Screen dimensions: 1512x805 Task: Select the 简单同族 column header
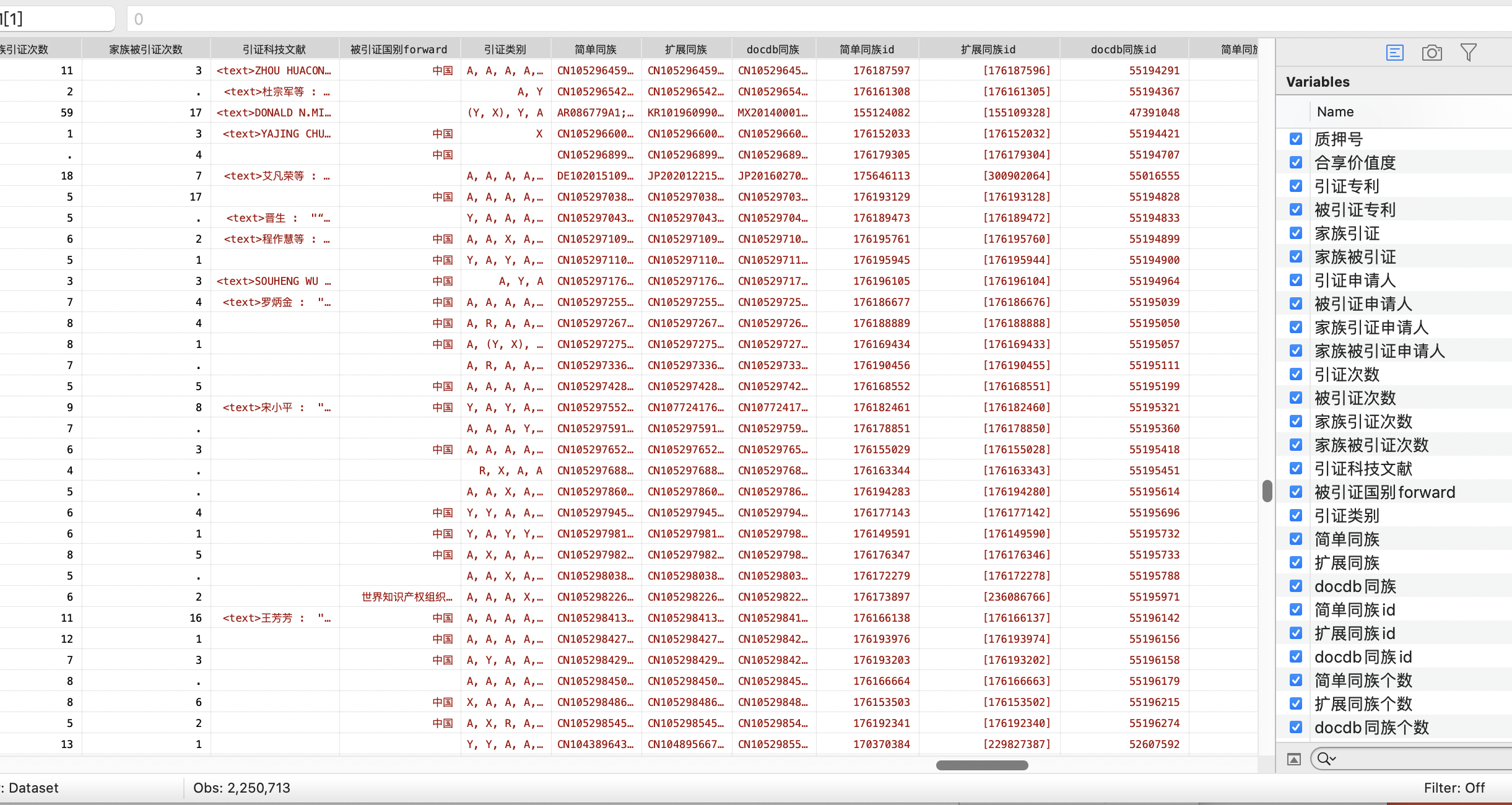(x=595, y=50)
